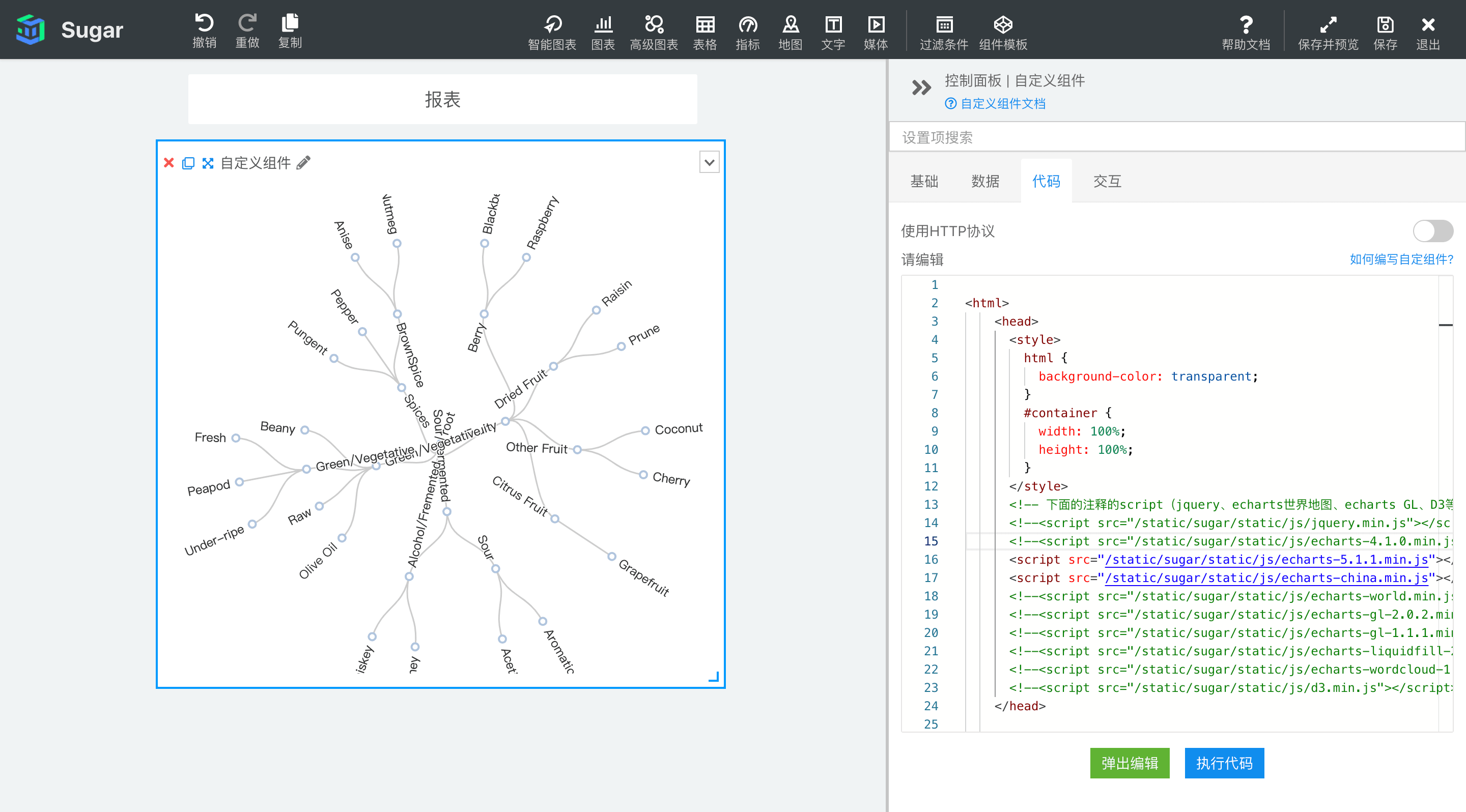This screenshot has width=1466, height=812.
Task: Click the green 弹出编辑 button
Action: coord(1130,763)
